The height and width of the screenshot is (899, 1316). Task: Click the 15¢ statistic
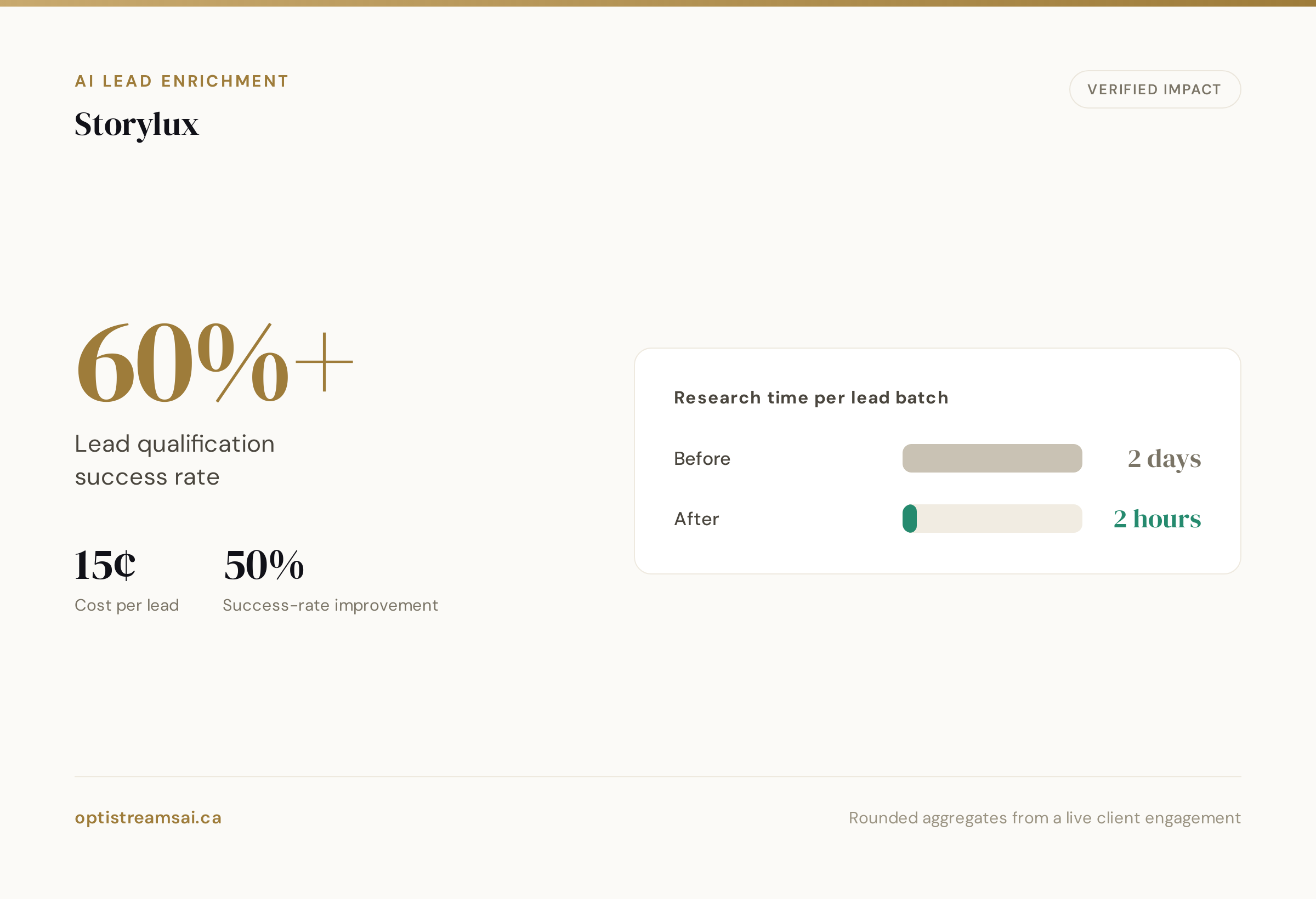tap(105, 565)
